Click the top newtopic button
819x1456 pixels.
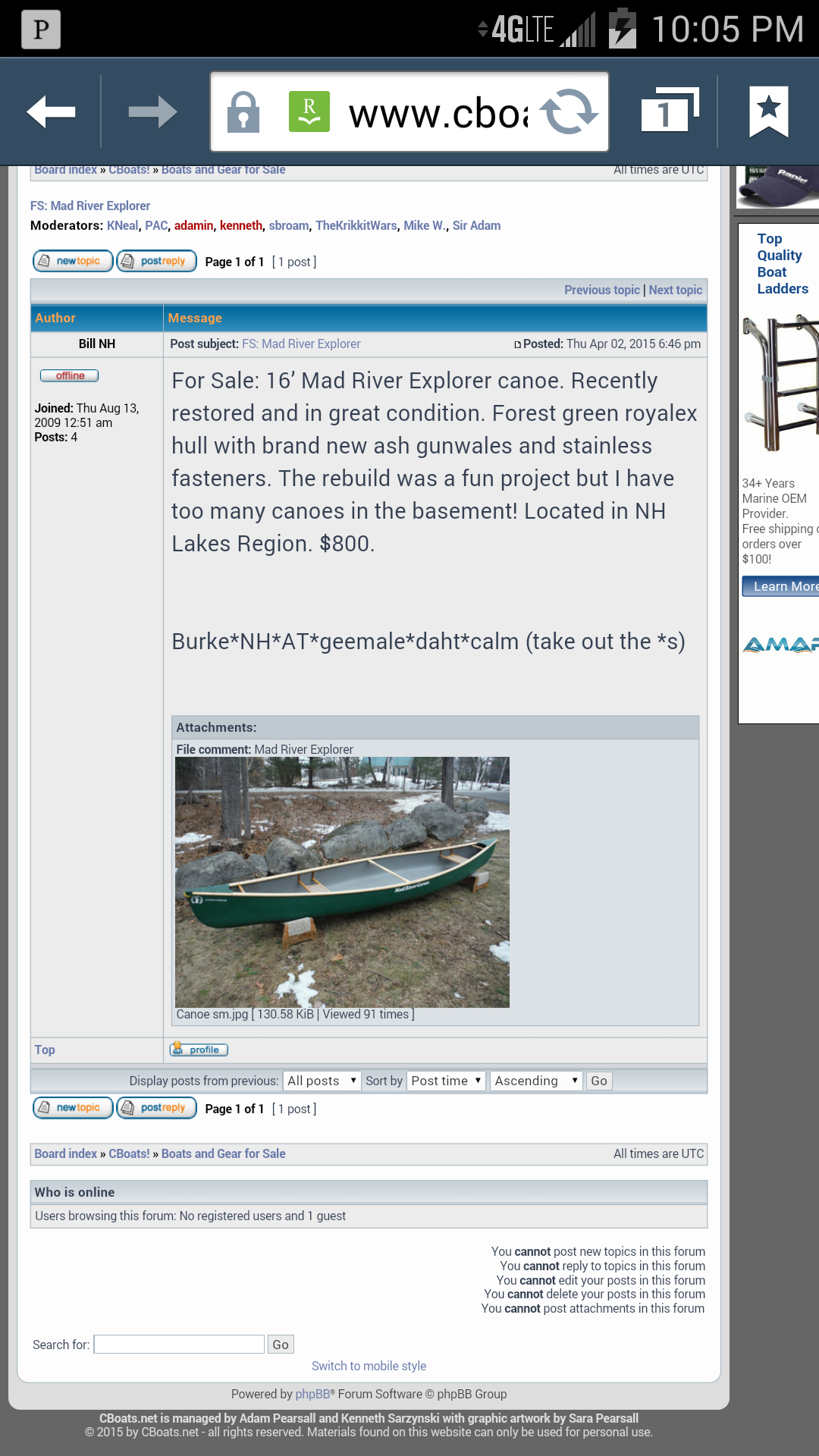(73, 261)
